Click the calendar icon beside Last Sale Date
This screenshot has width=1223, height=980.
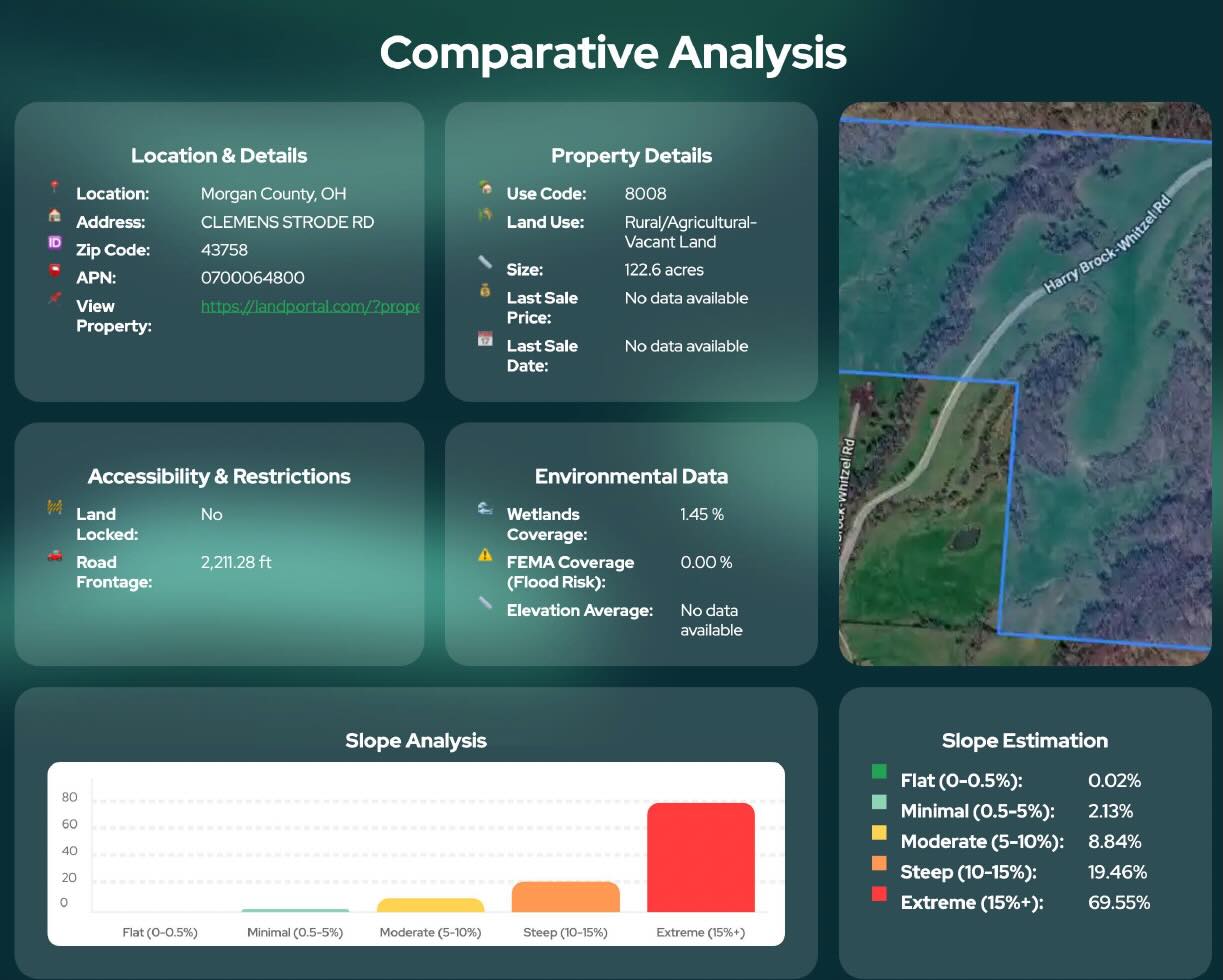point(485,339)
